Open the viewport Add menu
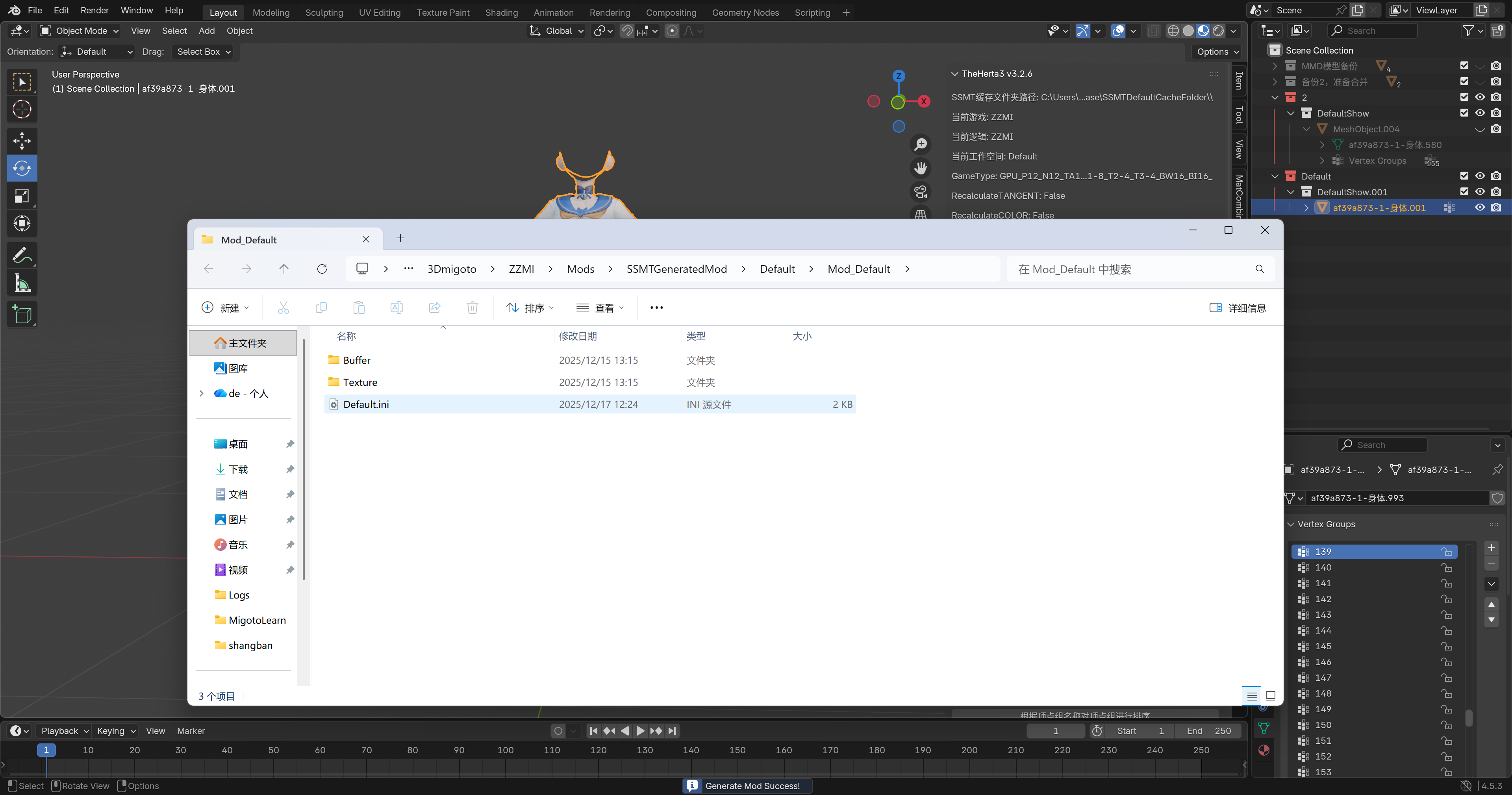This screenshot has height=795, width=1512. pos(207,31)
